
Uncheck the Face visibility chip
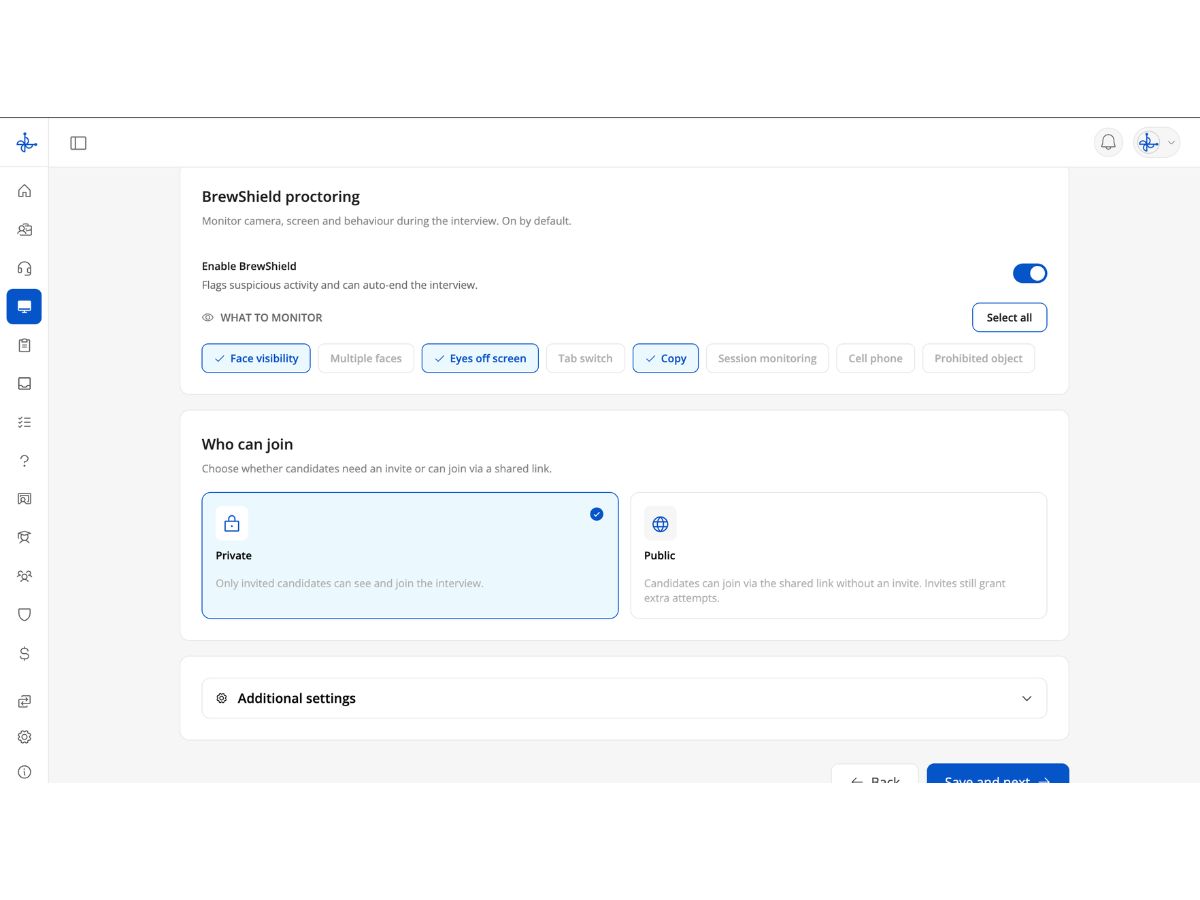256,358
